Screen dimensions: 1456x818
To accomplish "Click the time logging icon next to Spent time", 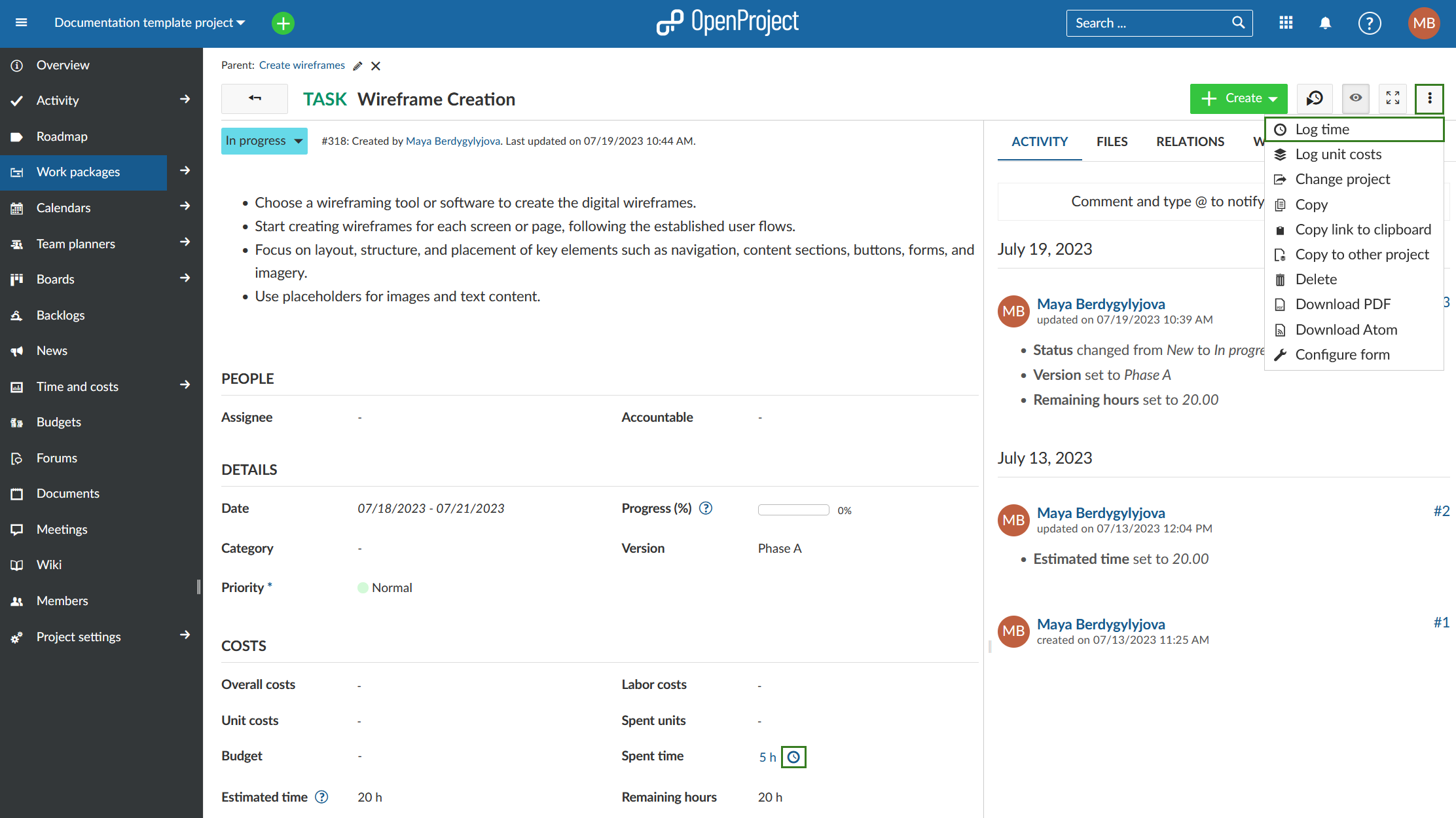I will [x=793, y=756].
